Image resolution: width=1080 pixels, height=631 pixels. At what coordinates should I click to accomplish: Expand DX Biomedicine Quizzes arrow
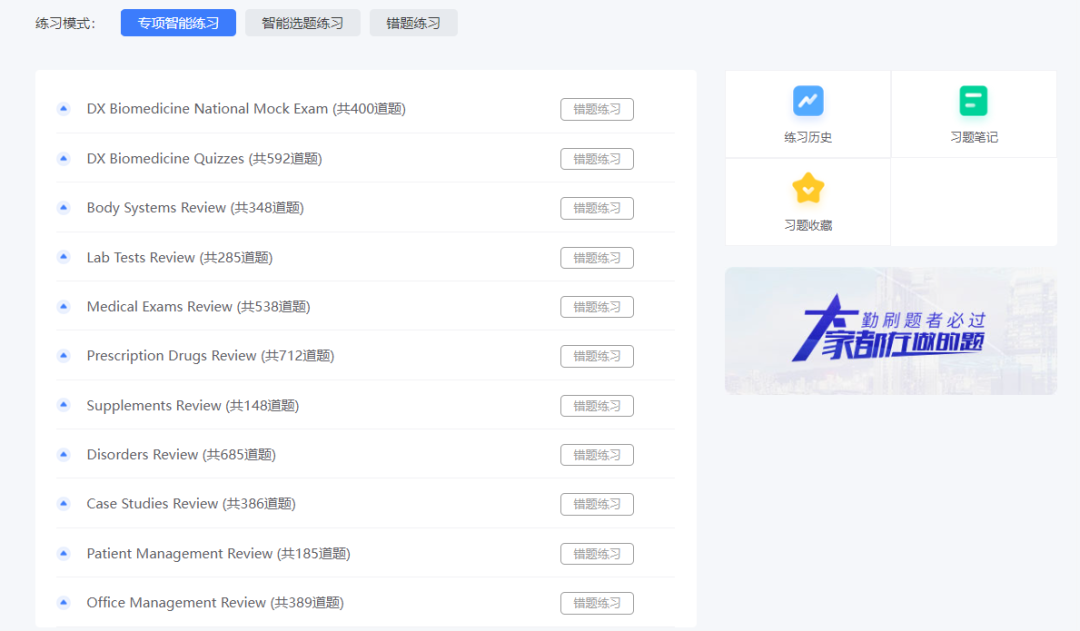63,158
